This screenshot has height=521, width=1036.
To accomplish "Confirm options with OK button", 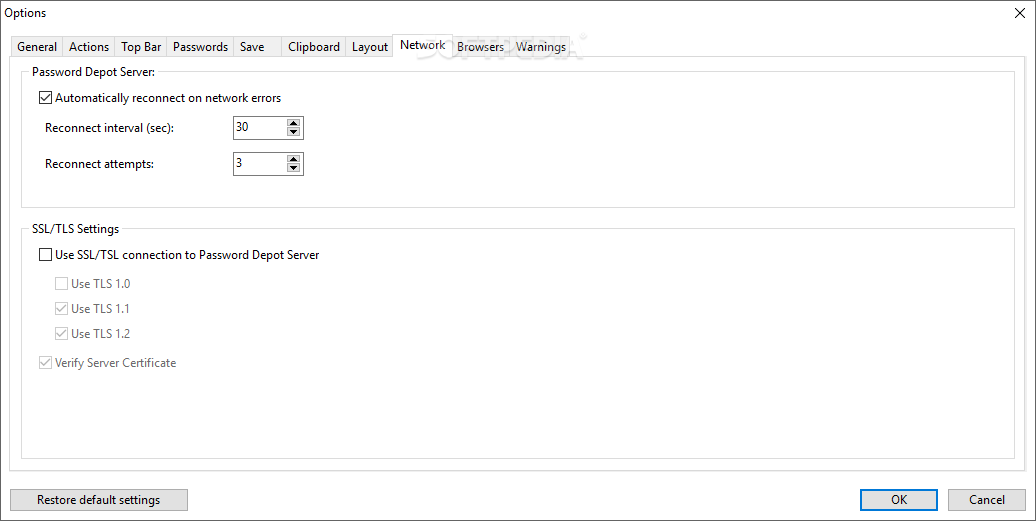I will (899, 500).
